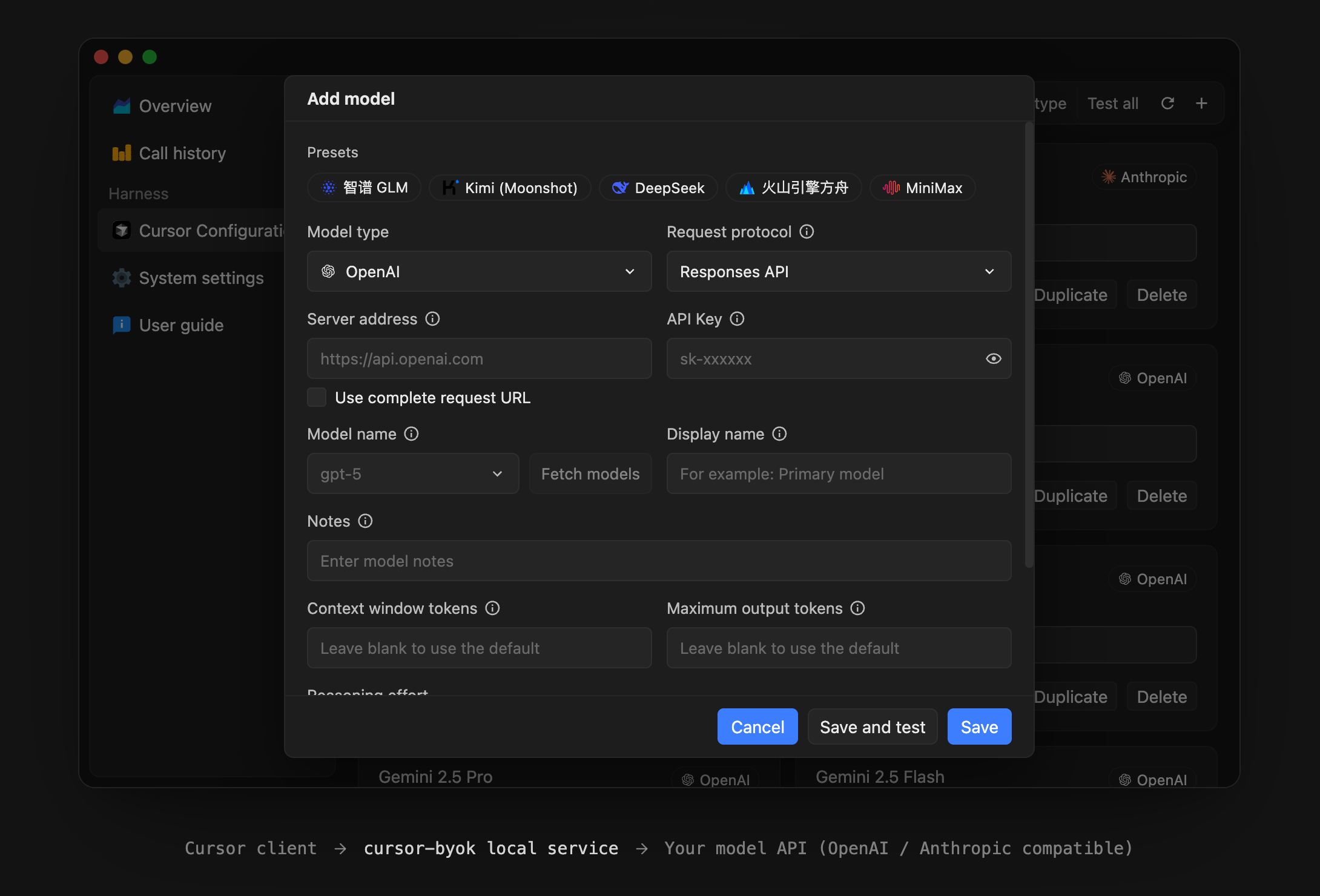Apply the DeepSeek preset

(x=658, y=188)
